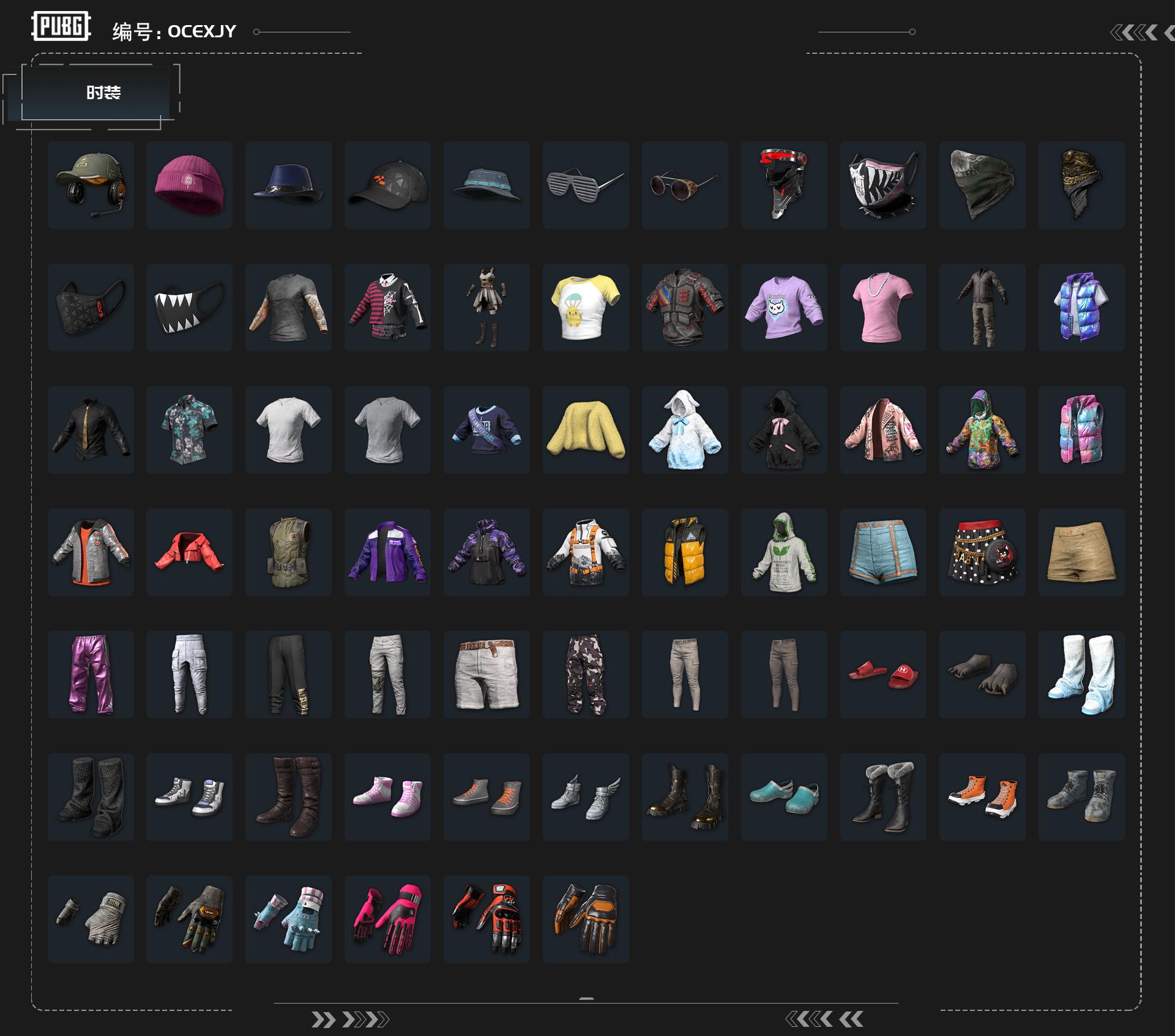This screenshot has height=1036, width=1175.
Task: Select the fur-trimmed black boots
Action: 884,797
